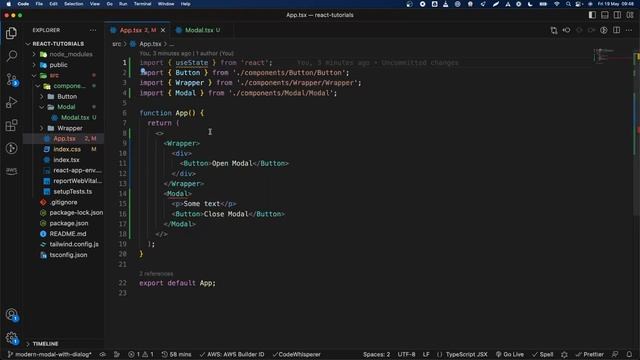
Task: Open the Apple menu
Action: [8, 4]
